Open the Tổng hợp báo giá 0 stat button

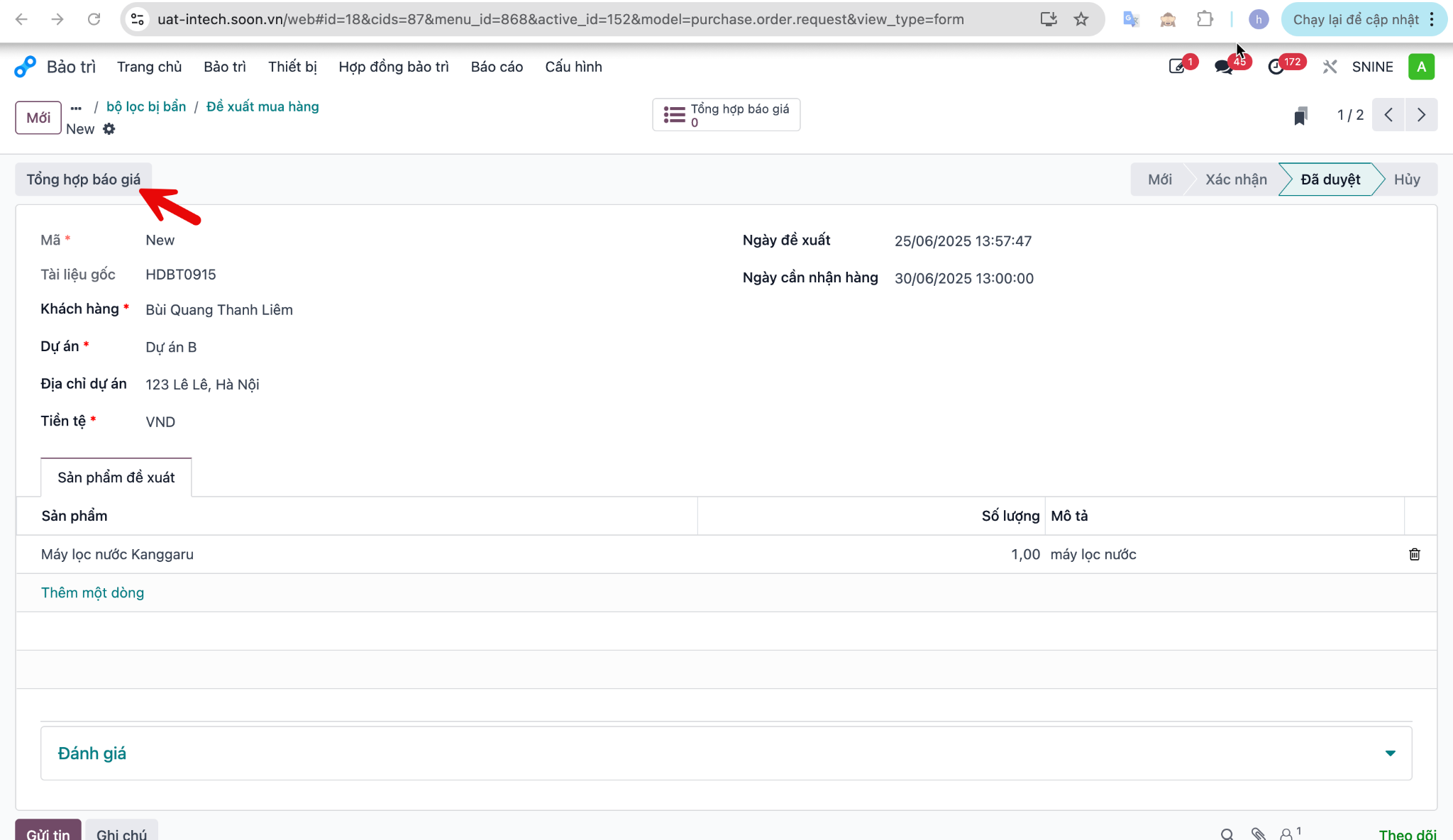(726, 115)
